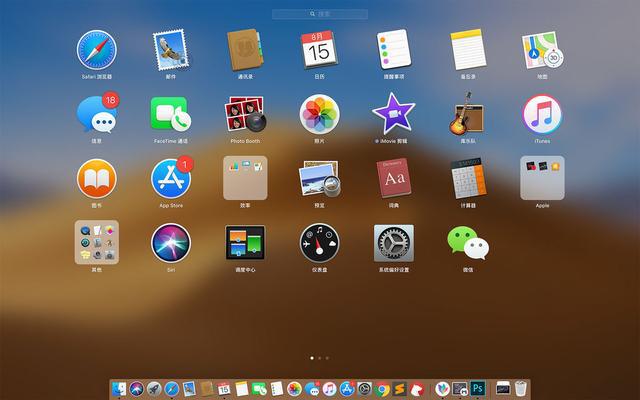The height and width of the screenshot is (400, 640).
Task: Open the Trash in the Dock
Action: click(521, 389)
